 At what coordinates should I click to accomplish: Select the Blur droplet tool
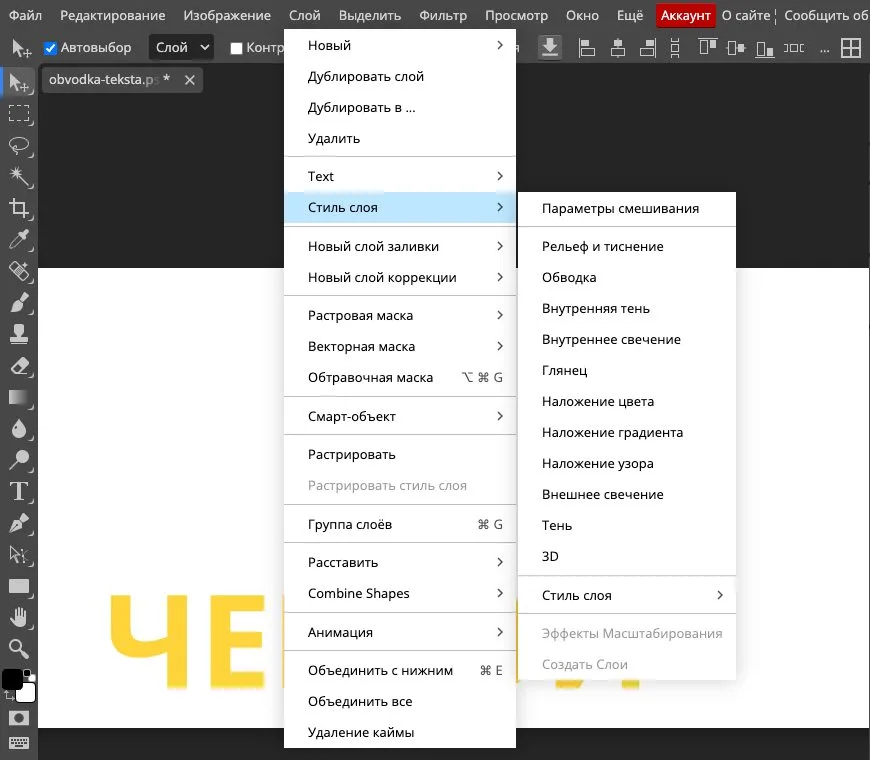[x=19, y=428]
